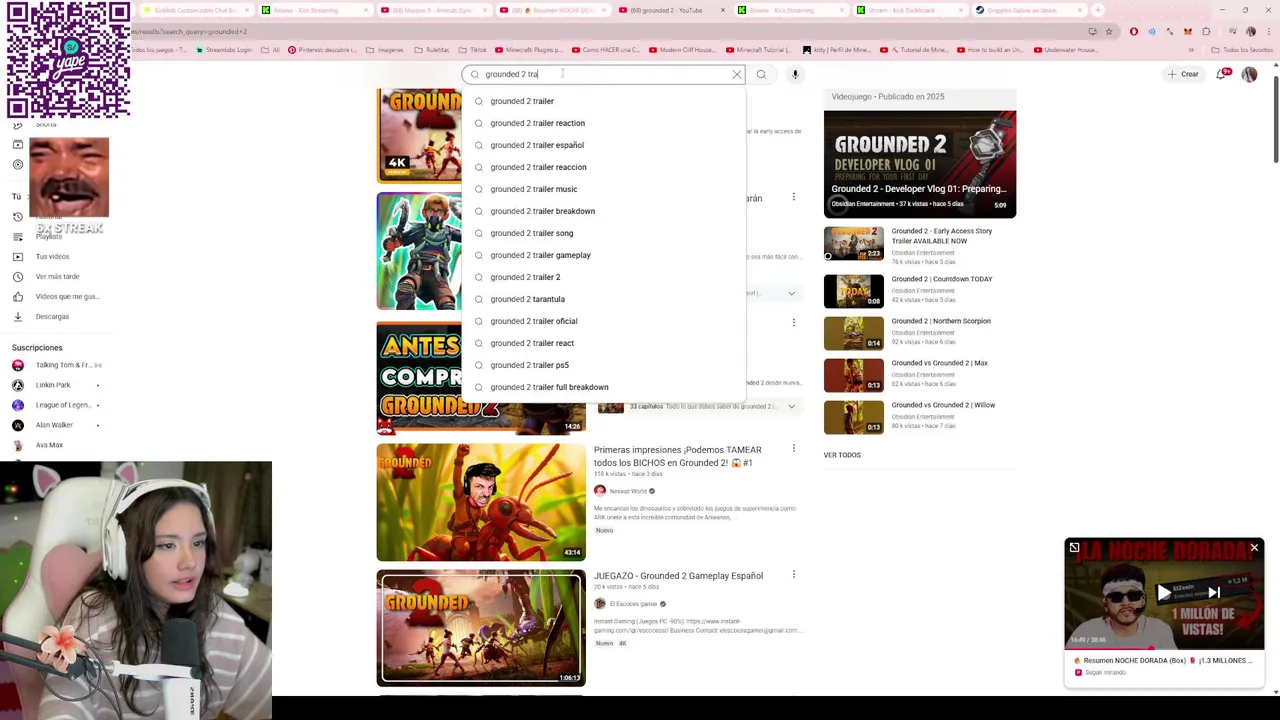Click the magnifier search button
This screenshot has width=1280, height=720.
761,74
